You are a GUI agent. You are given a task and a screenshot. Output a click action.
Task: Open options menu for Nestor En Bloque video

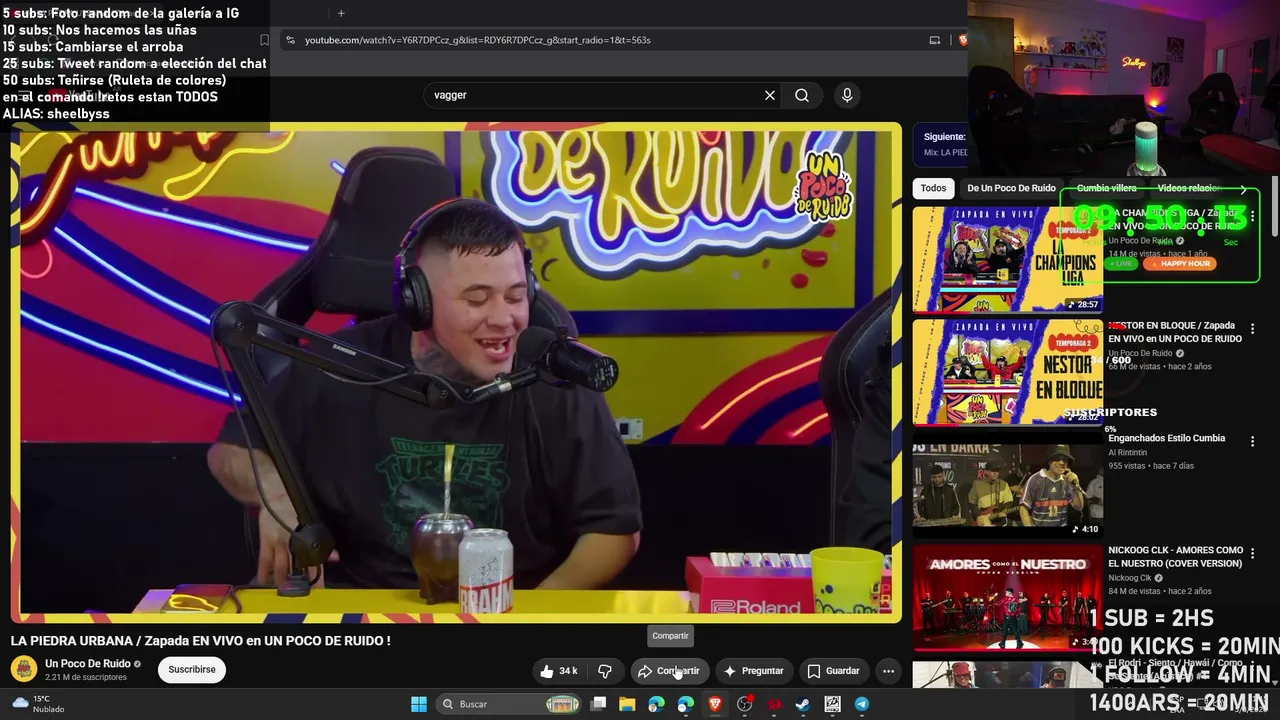click(1252, 329)
